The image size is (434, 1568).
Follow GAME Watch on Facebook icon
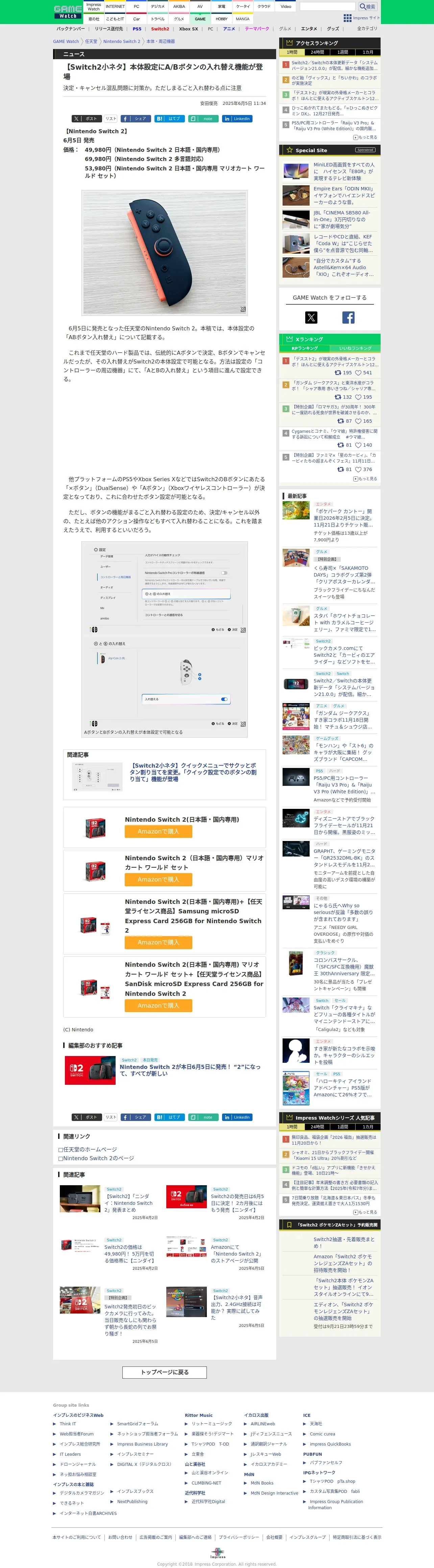[348, 317]
